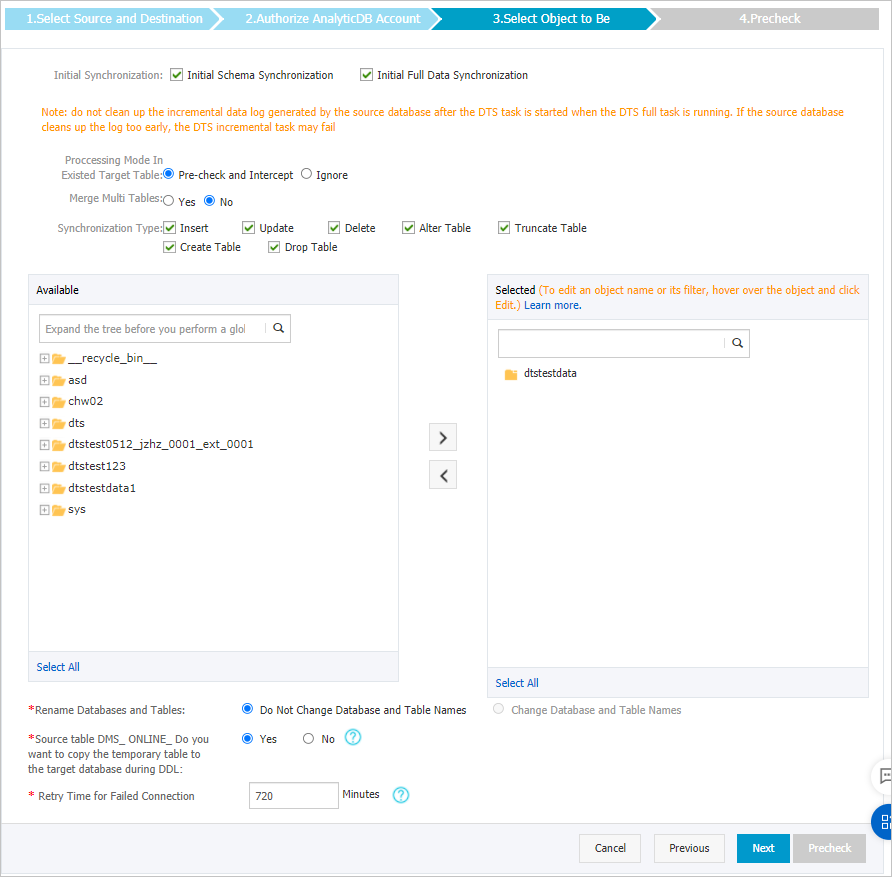The width and height of the screenshot is (892, 877).
Task: Move selected objects to the right panel
Action: (x=443, y=437)
